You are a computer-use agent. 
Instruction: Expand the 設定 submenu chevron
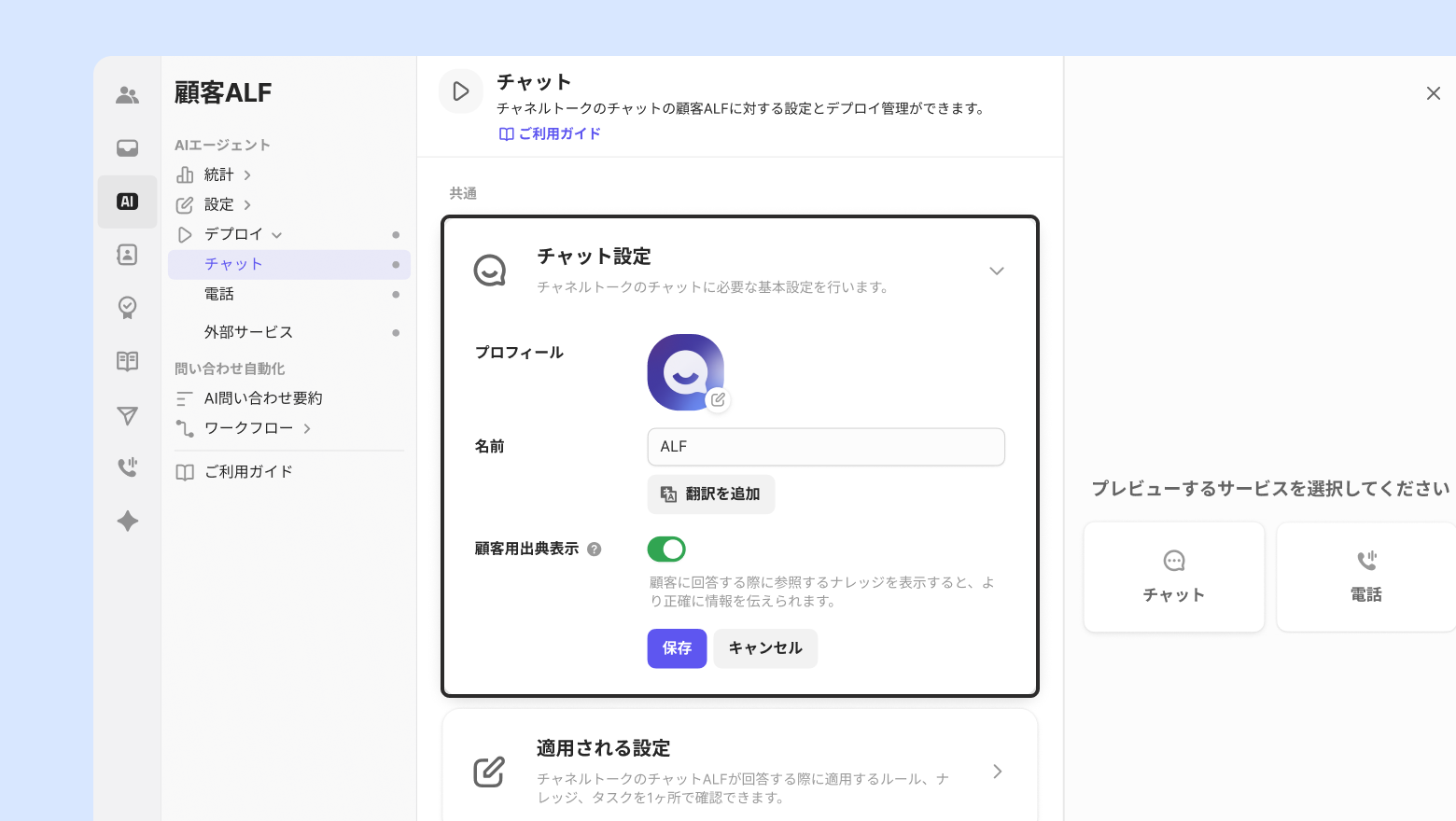click(247, 205)
